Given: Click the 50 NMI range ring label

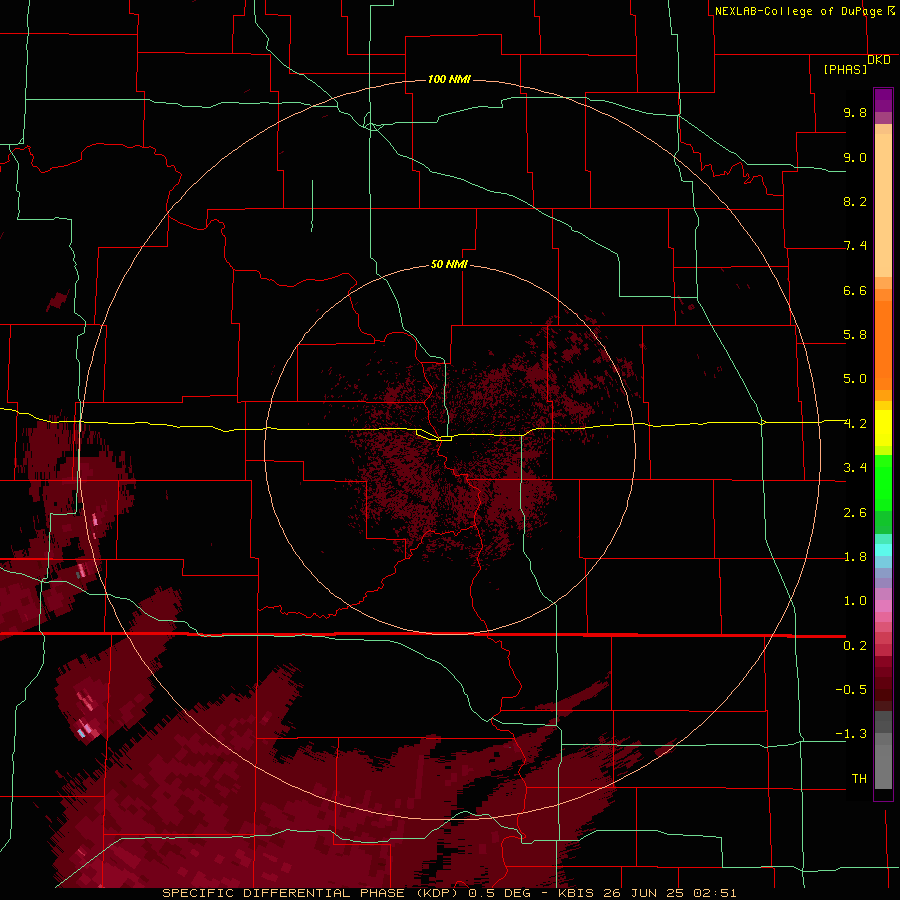Looking at the screenshot, I should [449, 264].
